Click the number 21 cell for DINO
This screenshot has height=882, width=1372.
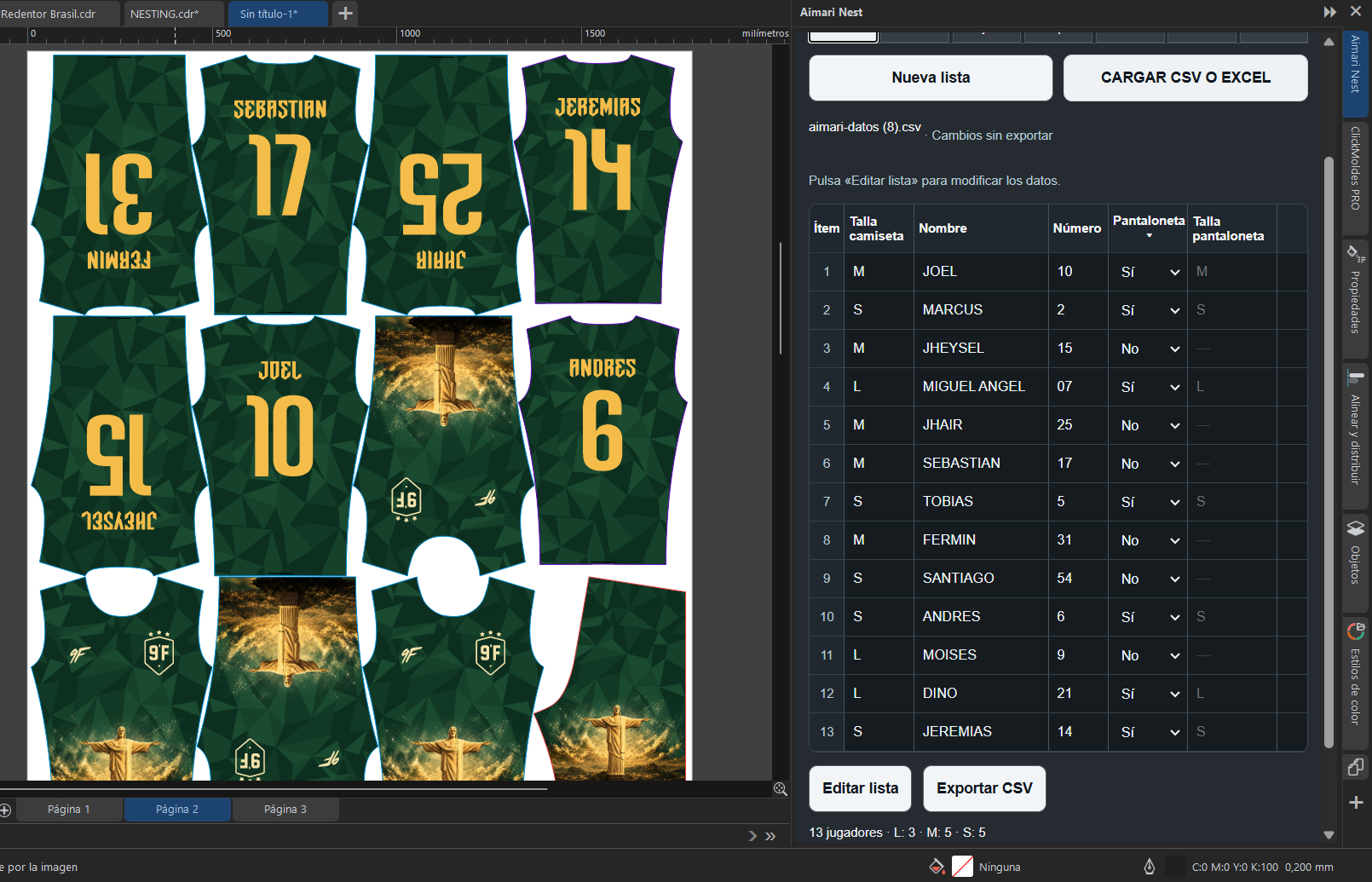point(1078,694)
